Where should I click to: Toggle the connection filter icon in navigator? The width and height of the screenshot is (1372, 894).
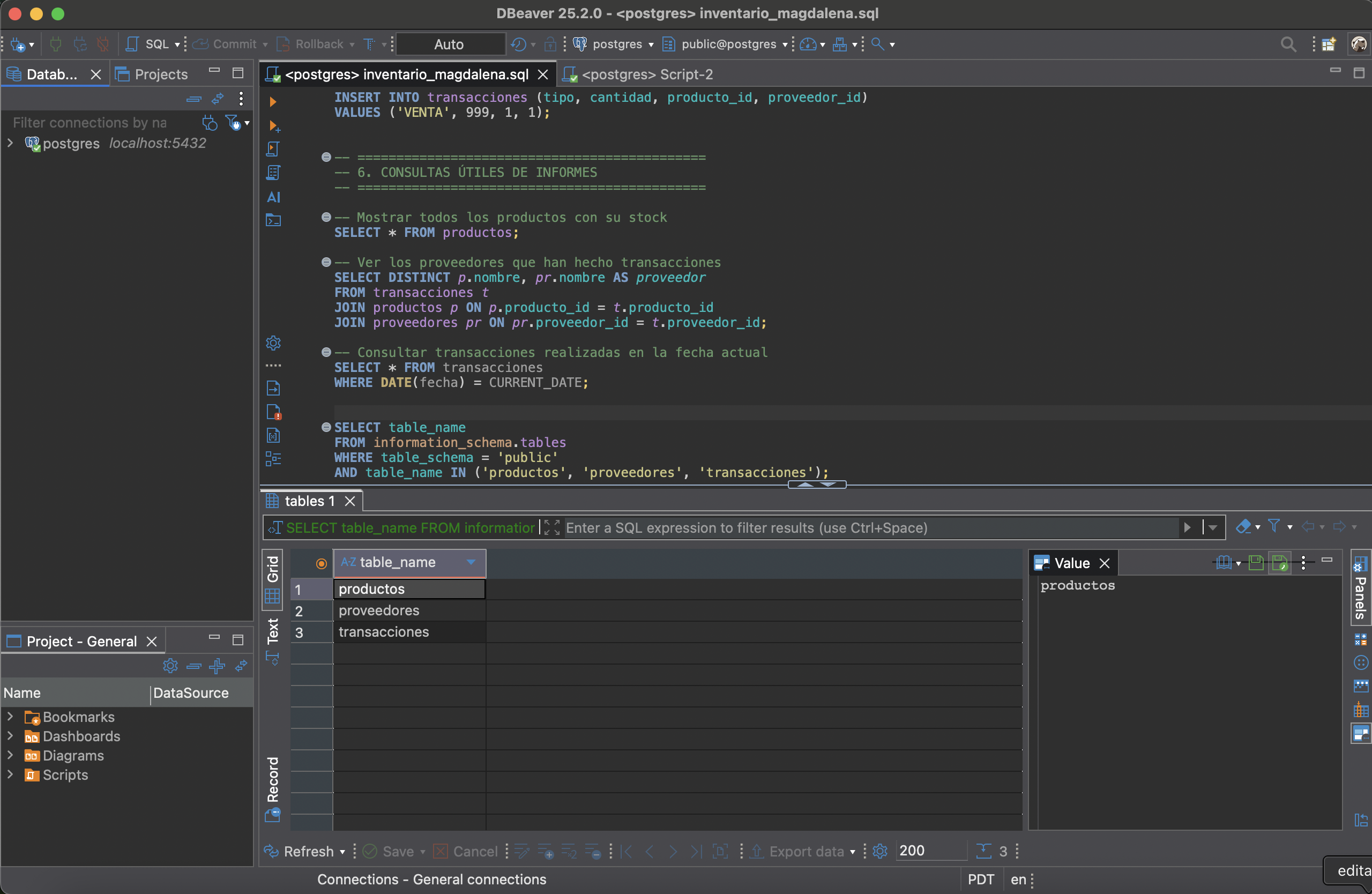point(233,122)
